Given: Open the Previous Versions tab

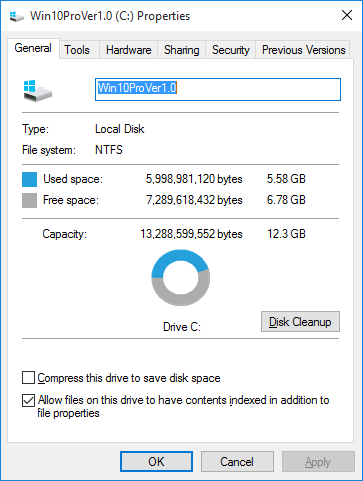Looking at the screenshot, I should point(303,50).
